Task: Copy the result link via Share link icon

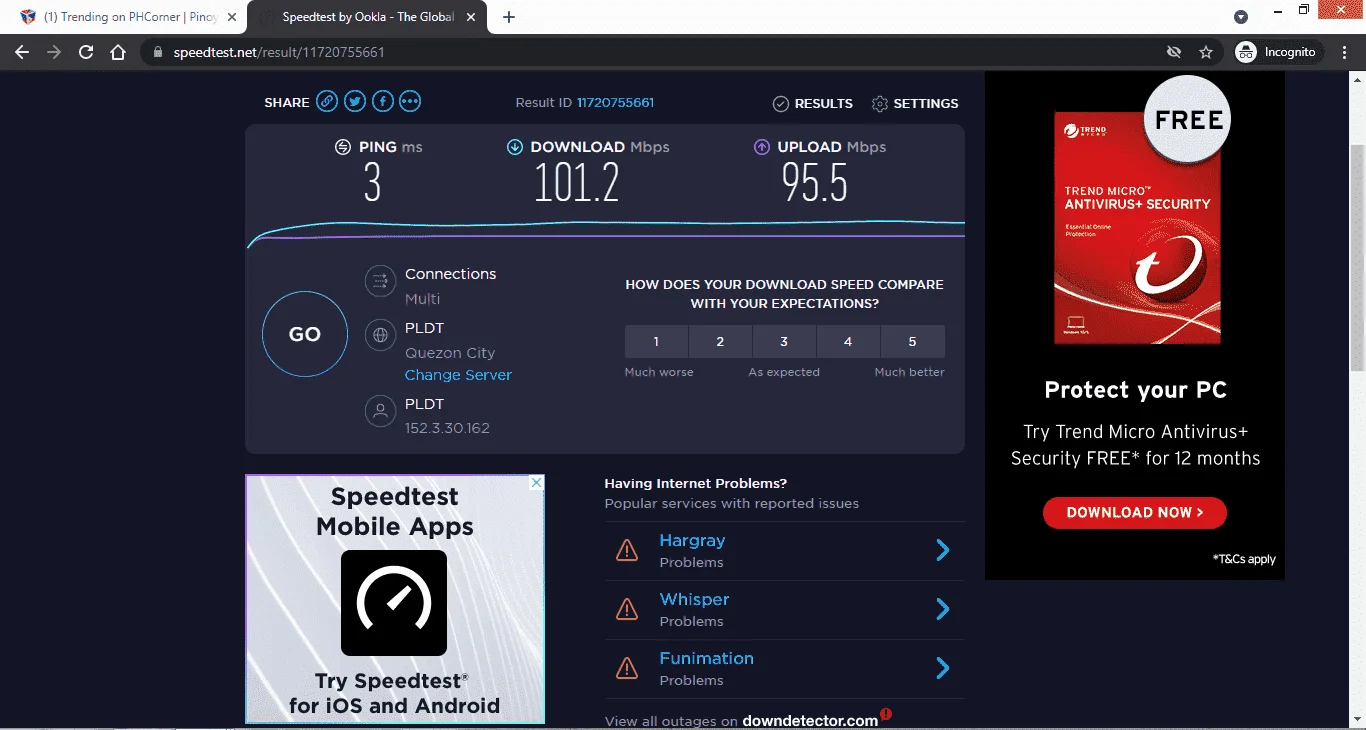Action: [x=327, y=102]
